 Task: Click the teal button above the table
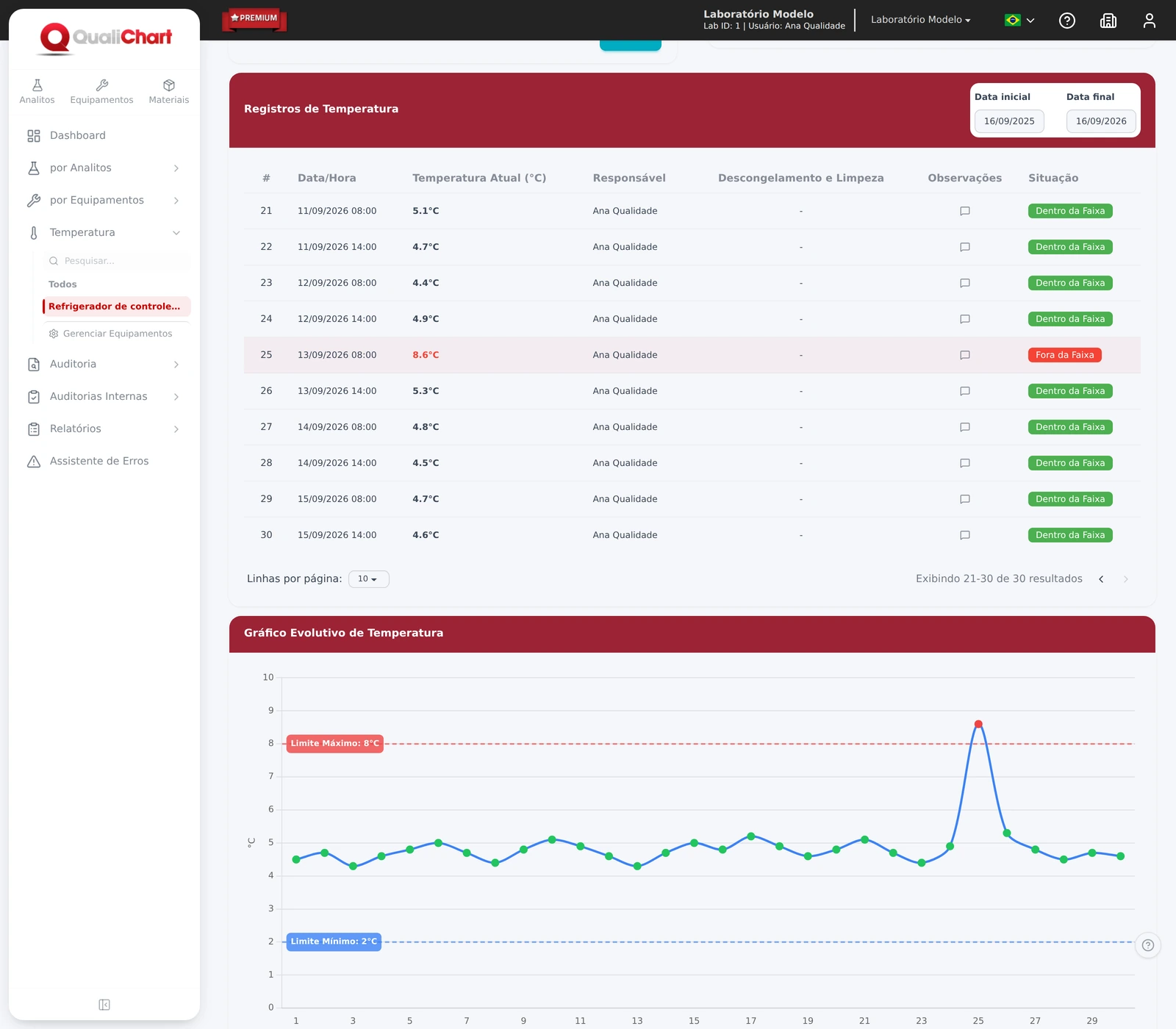click(x=631, y=46)
